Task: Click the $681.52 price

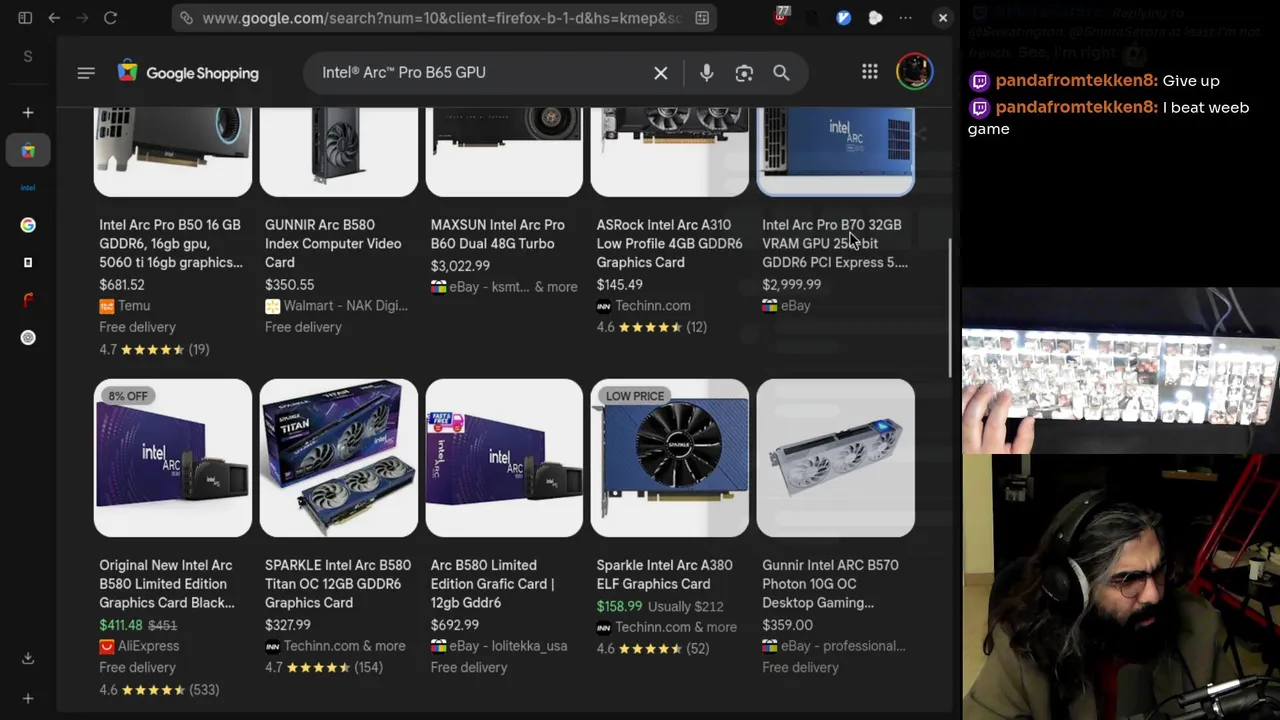Action: (x=122, y=285)
